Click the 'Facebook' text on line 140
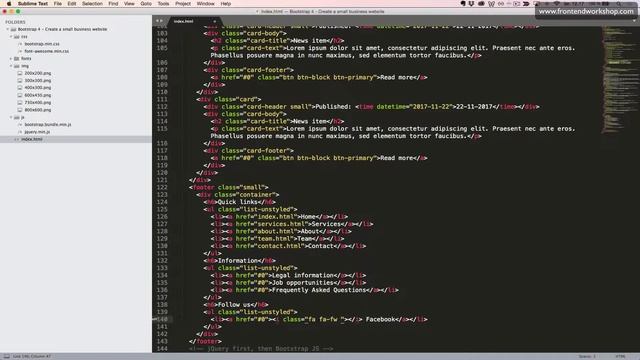Viewport: 640px width, 360px height. click(380, 319)
